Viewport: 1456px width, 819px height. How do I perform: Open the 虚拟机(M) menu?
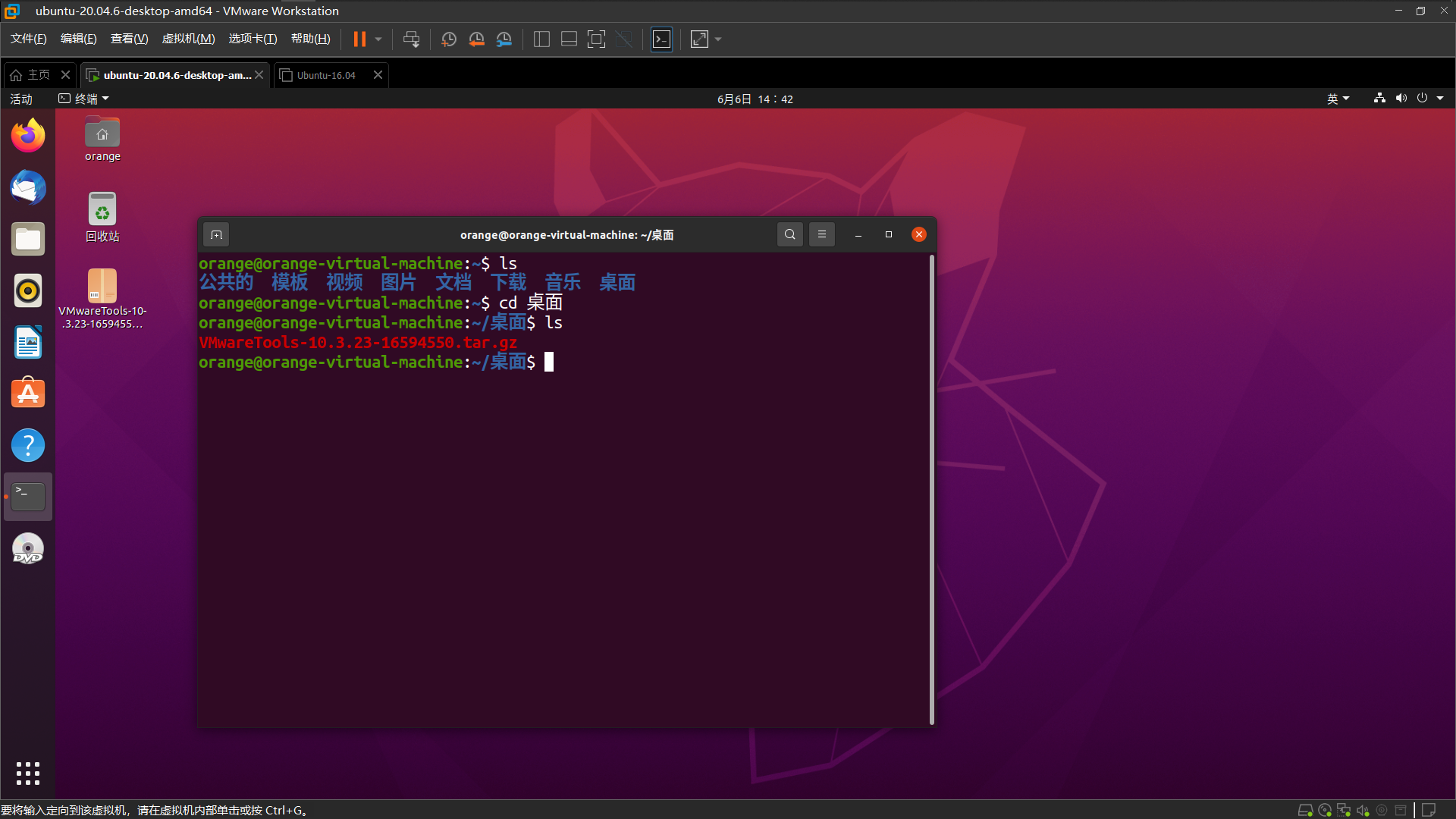pos(188,39)
